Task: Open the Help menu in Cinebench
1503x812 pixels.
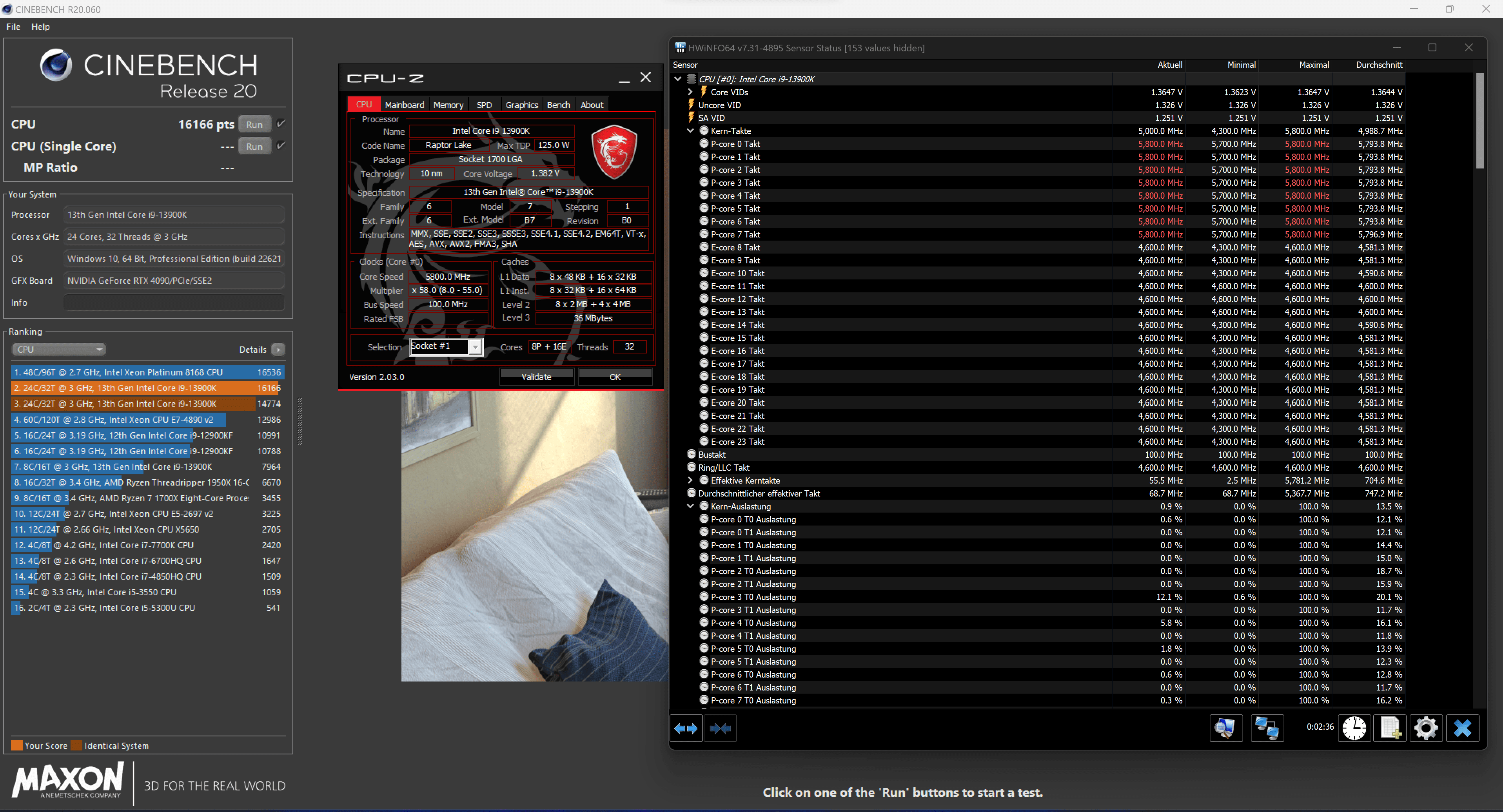Action: click(40, 26)
